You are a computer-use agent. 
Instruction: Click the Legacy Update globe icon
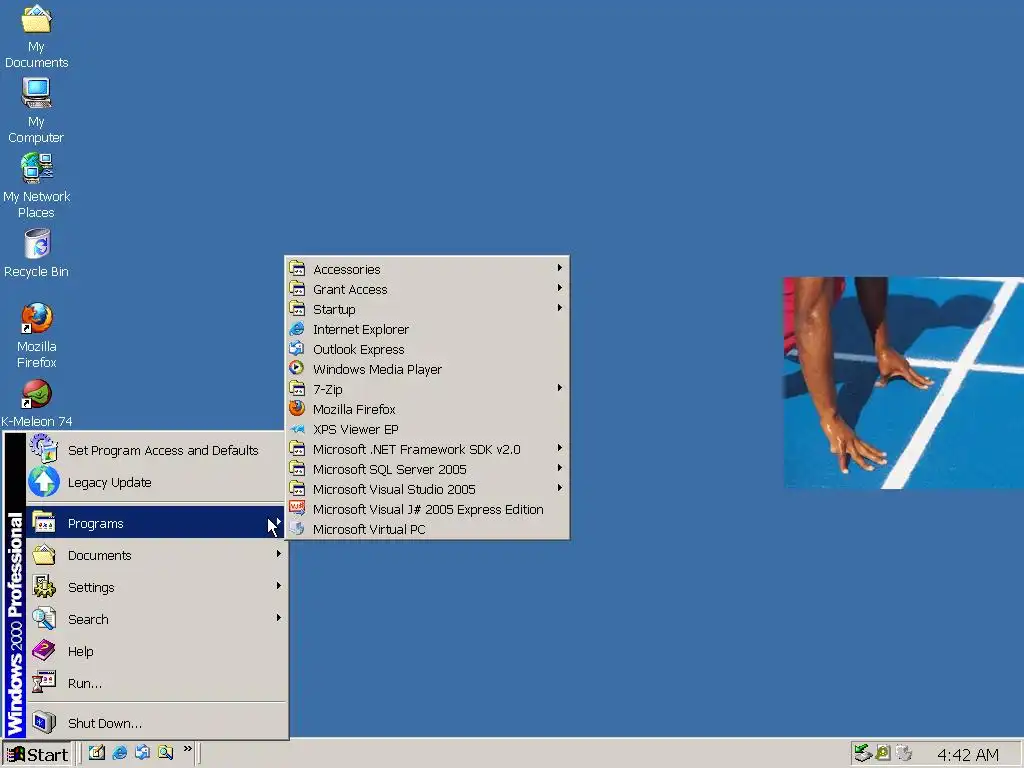tap(44, 482)
